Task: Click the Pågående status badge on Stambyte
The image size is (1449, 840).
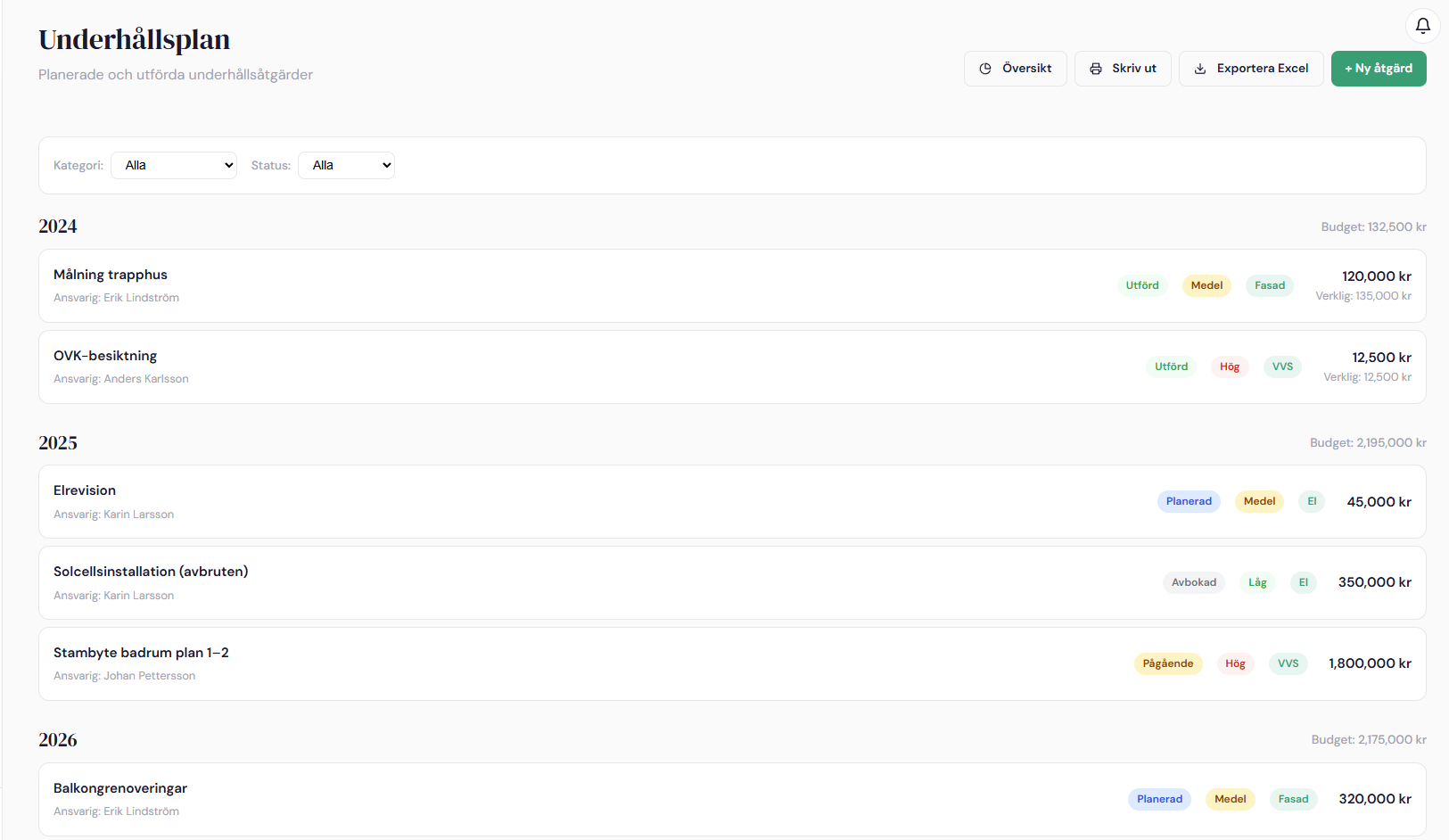Action: (1167, 663)
